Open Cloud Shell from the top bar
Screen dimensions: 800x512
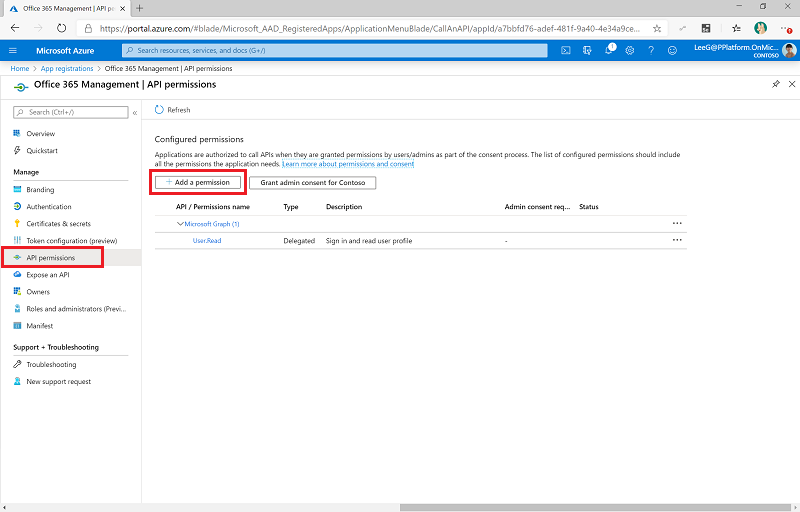[566, 50]
